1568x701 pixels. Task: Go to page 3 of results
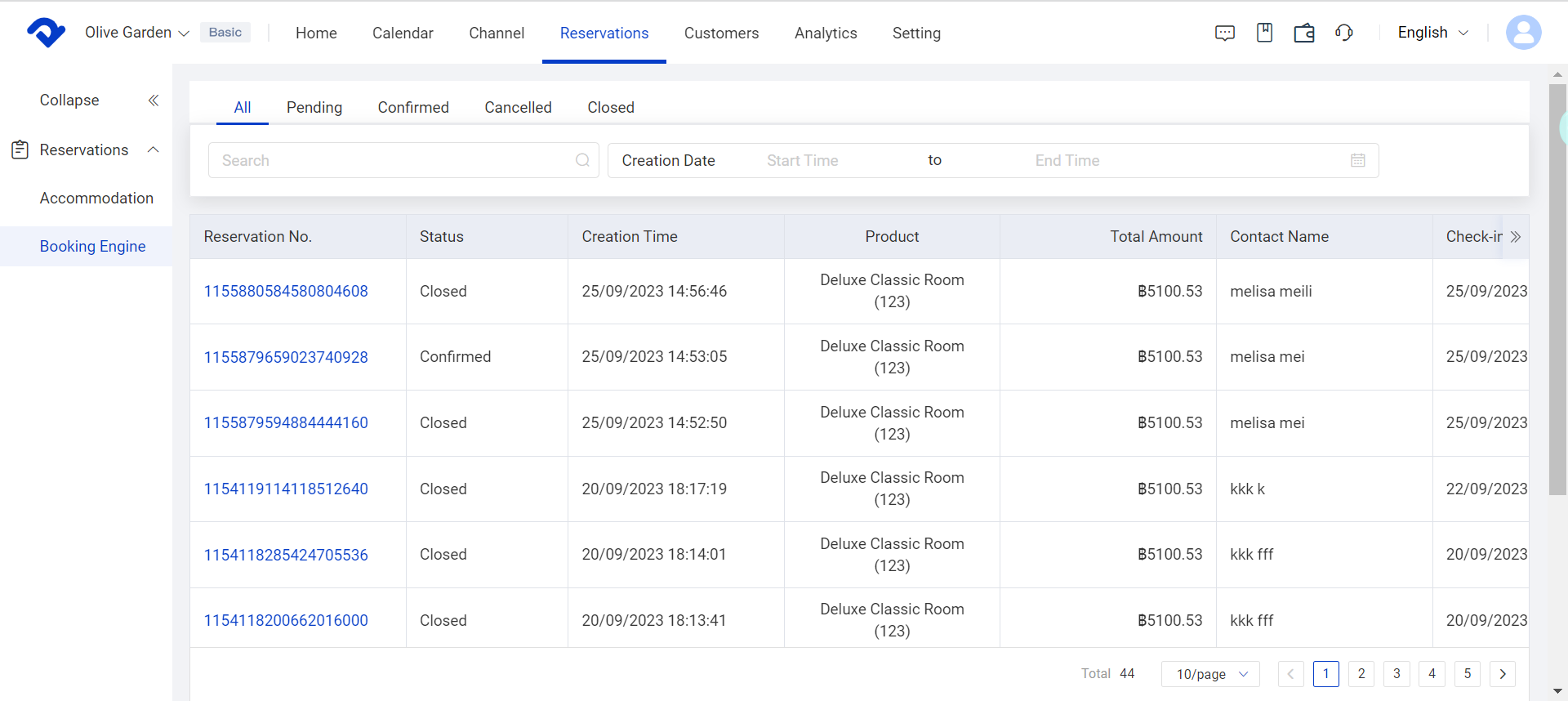click(x=1396, y=674)
